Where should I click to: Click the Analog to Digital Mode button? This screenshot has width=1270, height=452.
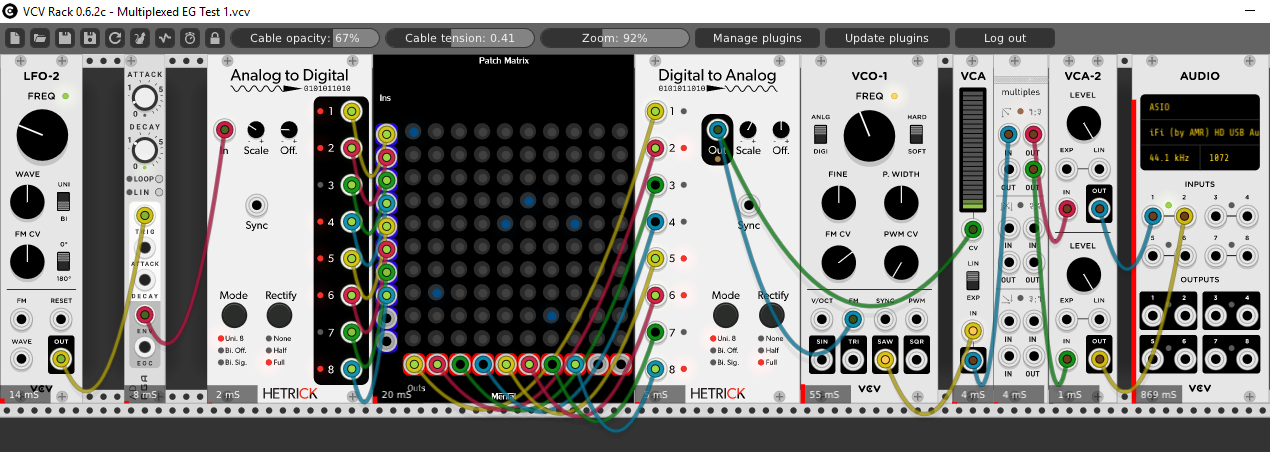[x=234, y=315]
